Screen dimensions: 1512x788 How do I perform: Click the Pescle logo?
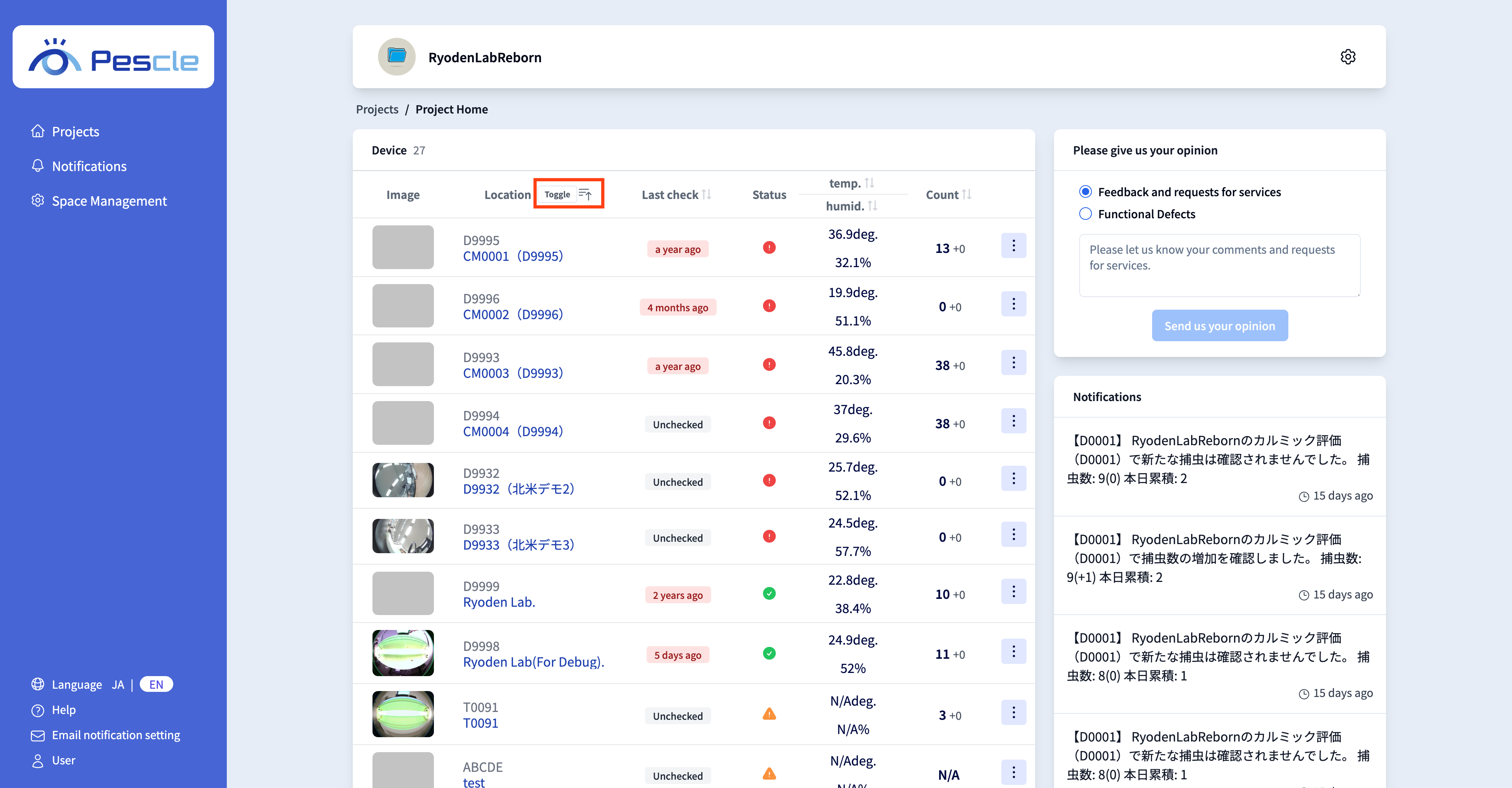click(113, 57)
